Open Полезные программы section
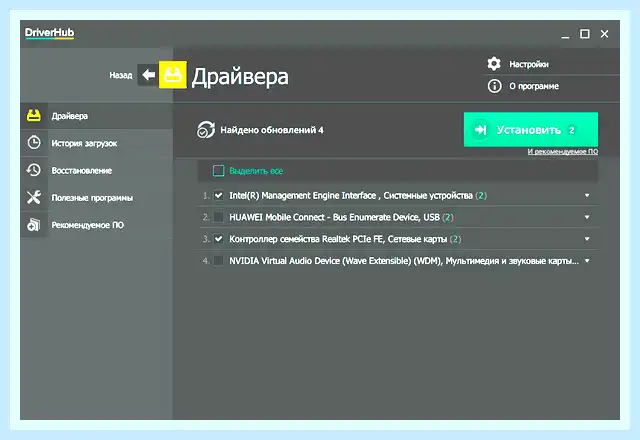The image size is (640, 440). coord(96,198)
